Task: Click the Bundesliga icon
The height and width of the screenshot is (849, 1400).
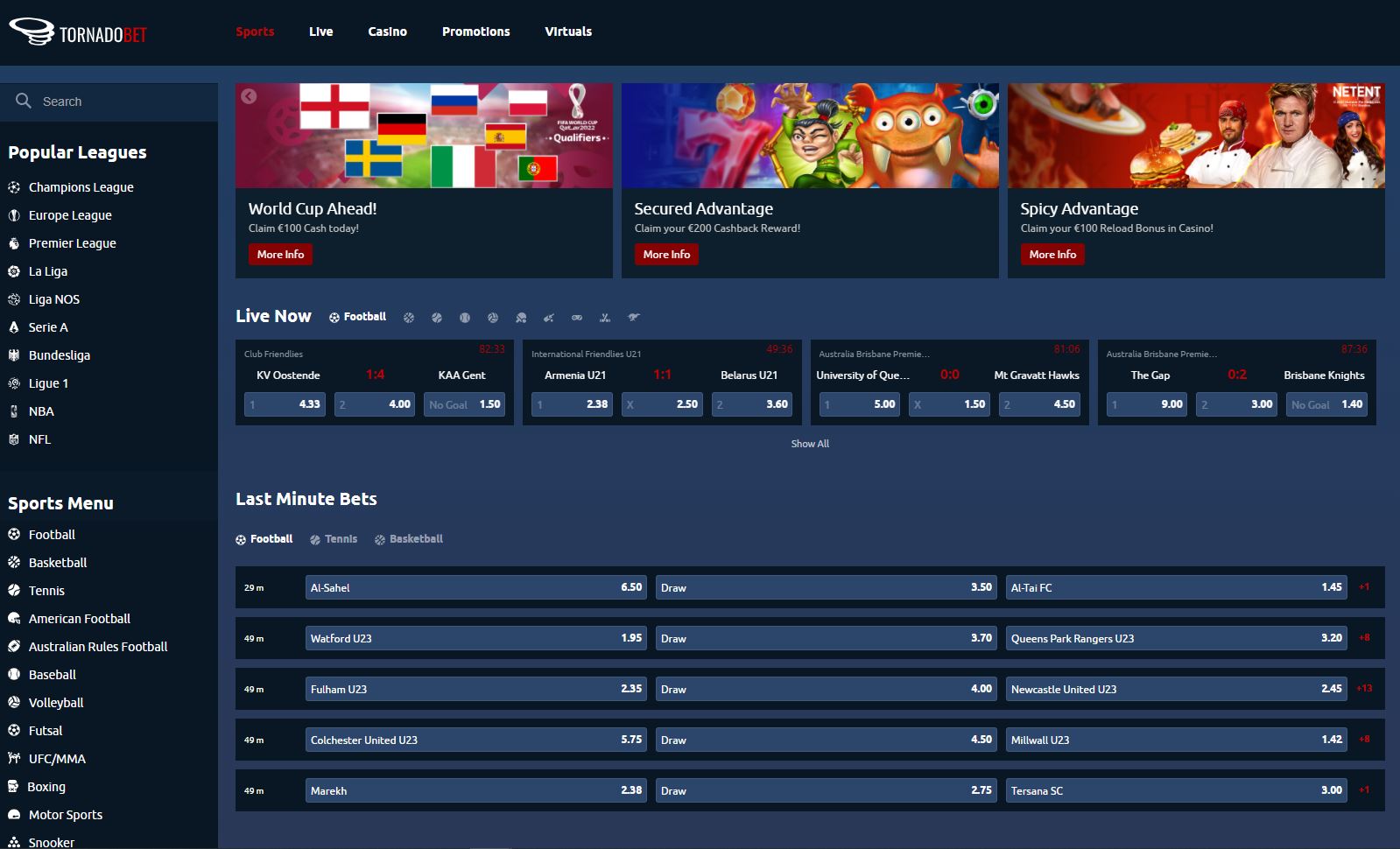Action: coord(14,355)
